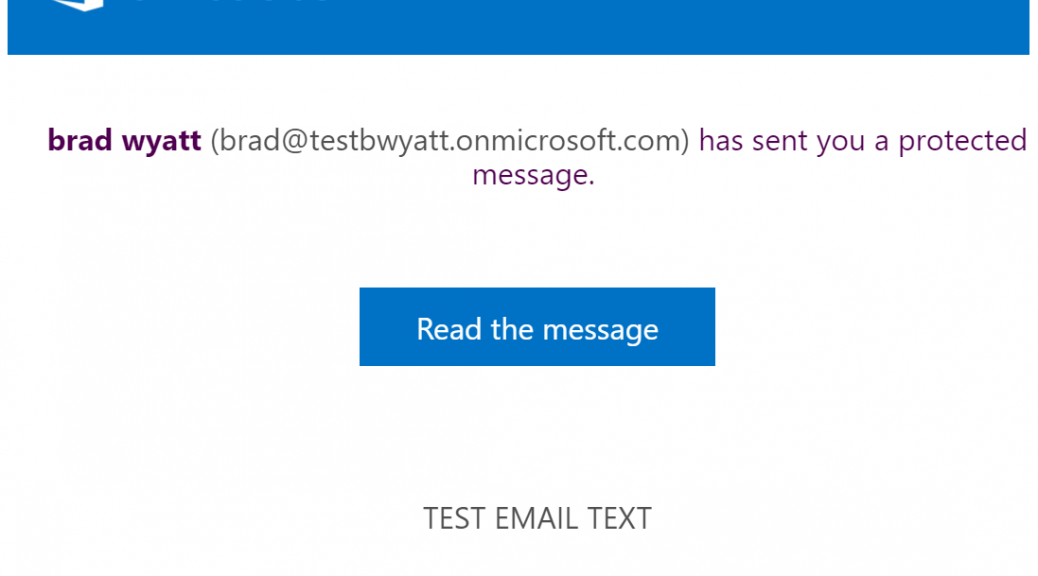Viewport: 1038px width, 576px height.
Task: Click the Office logo in blue header
Action: (x=78, y=5)
